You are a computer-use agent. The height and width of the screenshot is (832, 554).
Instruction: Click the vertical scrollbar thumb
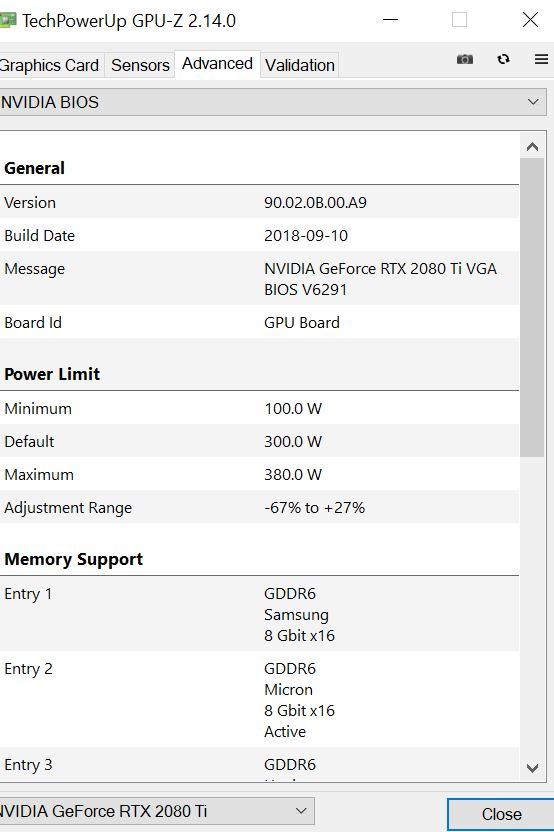click(x=532, y=308)
